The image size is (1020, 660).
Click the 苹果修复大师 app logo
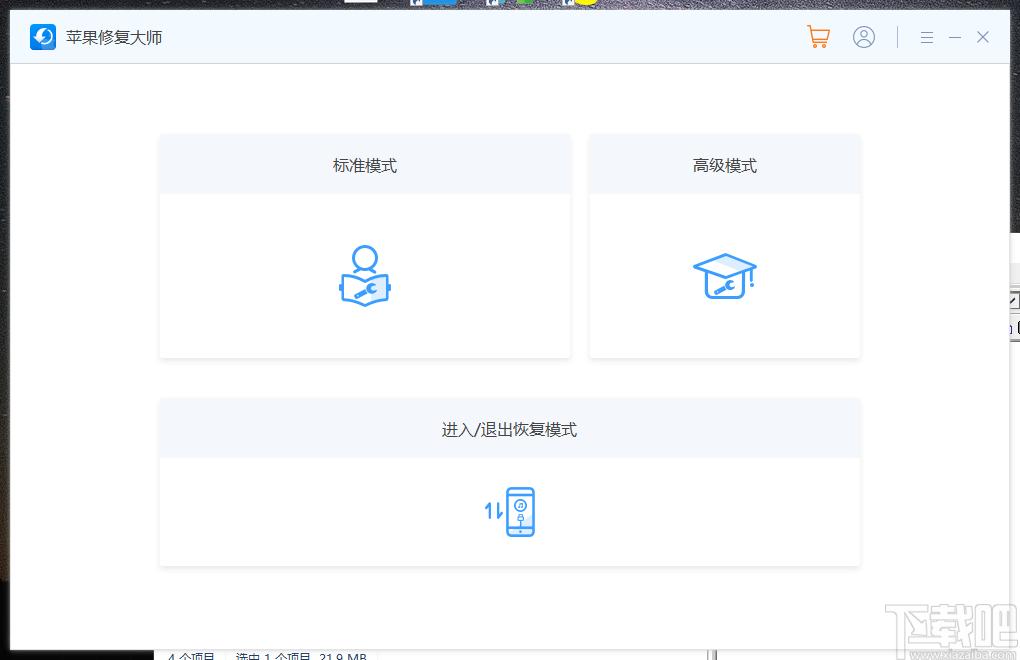(x=43, y=37)
